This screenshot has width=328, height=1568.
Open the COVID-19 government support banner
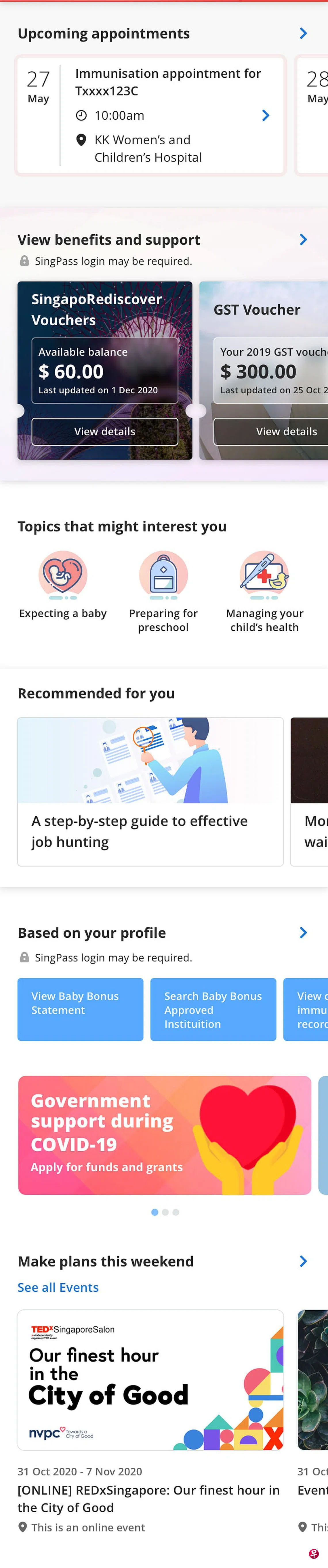pos(164,1135)
